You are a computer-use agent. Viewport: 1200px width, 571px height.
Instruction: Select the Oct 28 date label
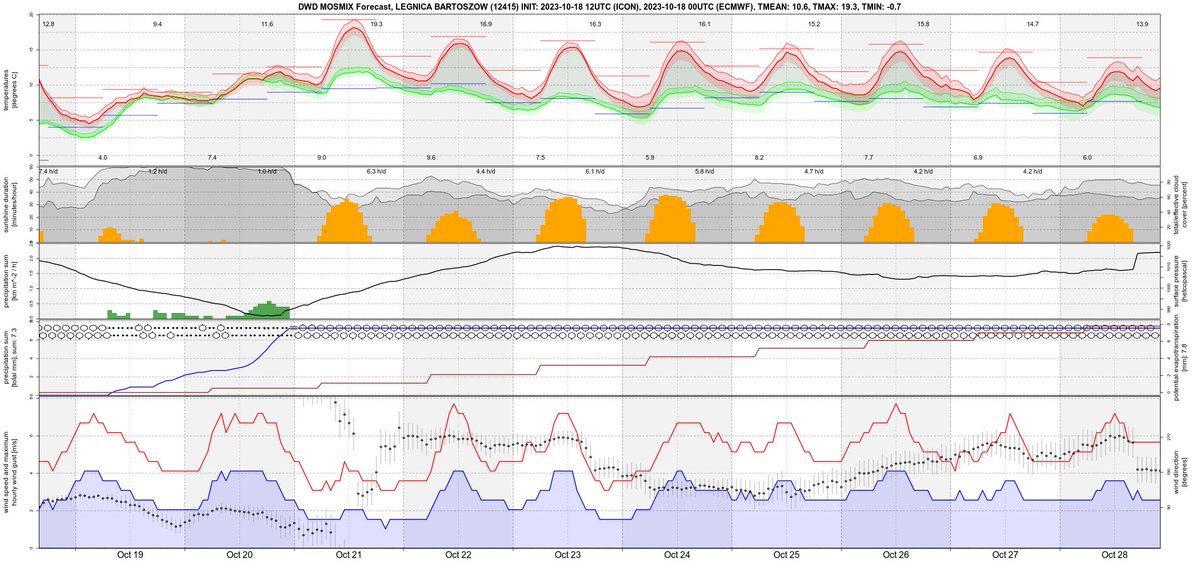coord(1114,554)
